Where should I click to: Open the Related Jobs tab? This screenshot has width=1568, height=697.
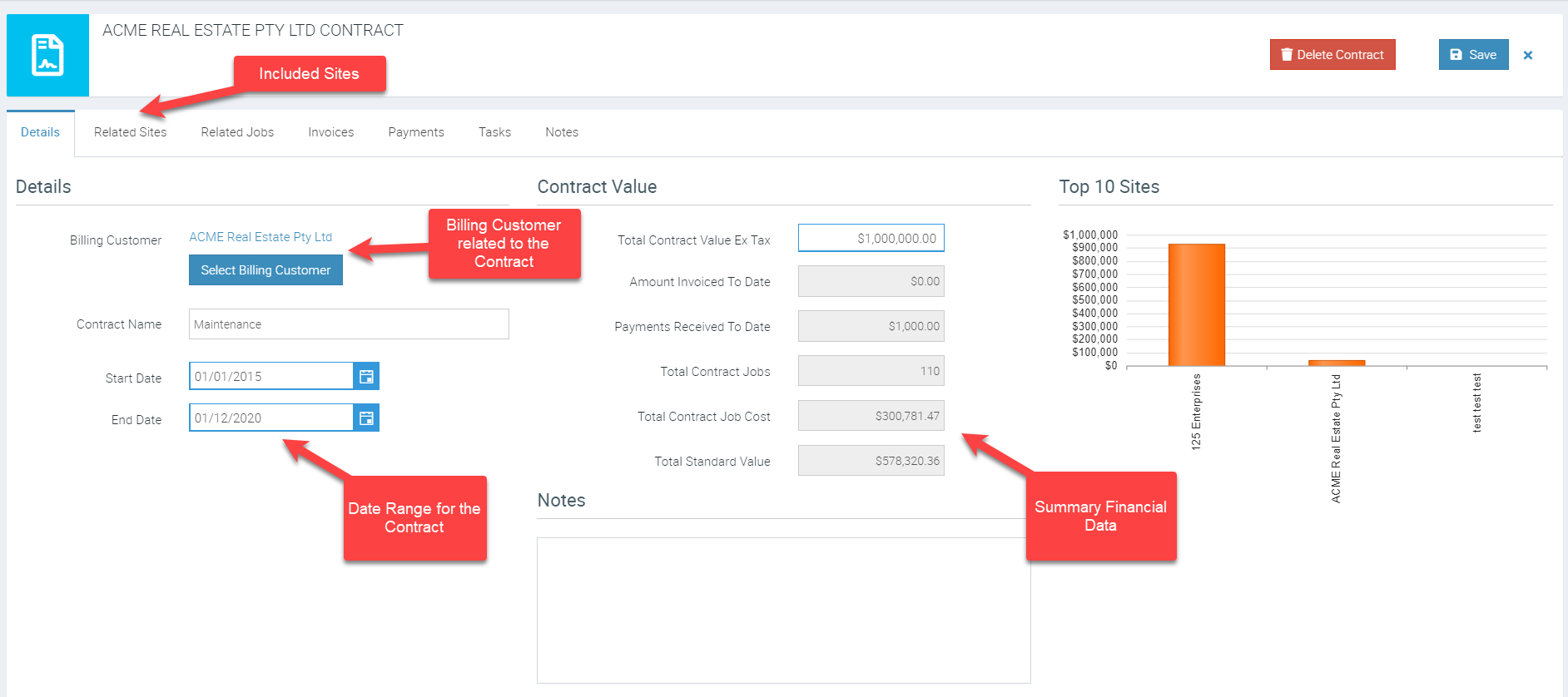tap(237, 132)
